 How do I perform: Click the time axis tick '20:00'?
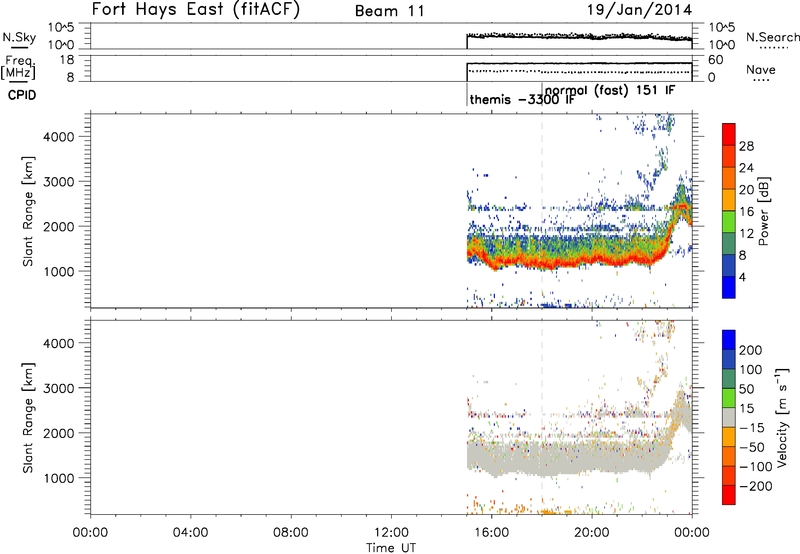click(592, 532)
